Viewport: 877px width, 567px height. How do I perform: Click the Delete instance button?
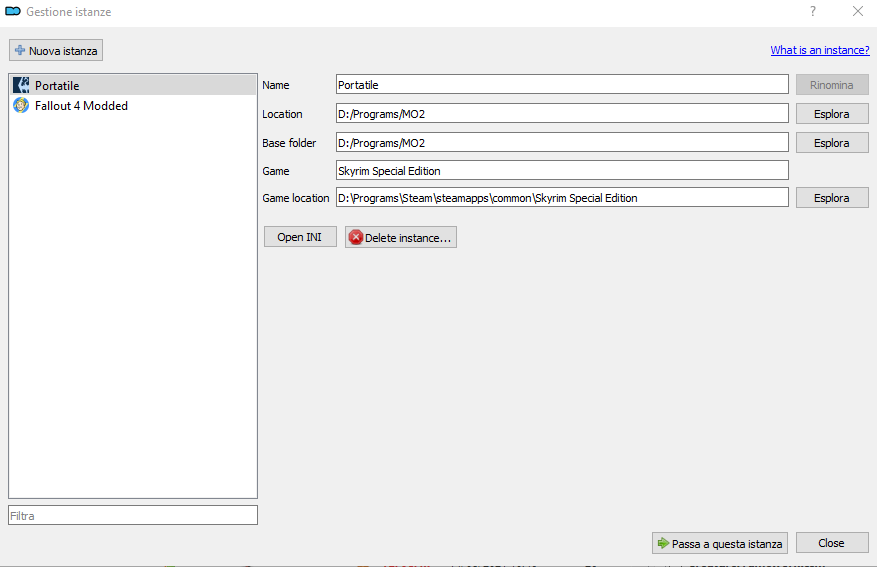tap(400, 237)
